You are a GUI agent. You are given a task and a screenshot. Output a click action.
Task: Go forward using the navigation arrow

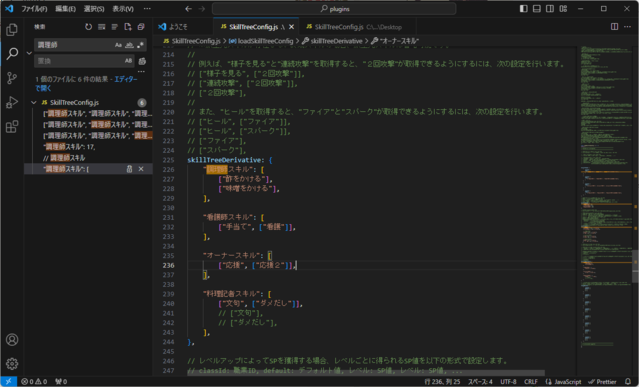[x=202, y=9]
